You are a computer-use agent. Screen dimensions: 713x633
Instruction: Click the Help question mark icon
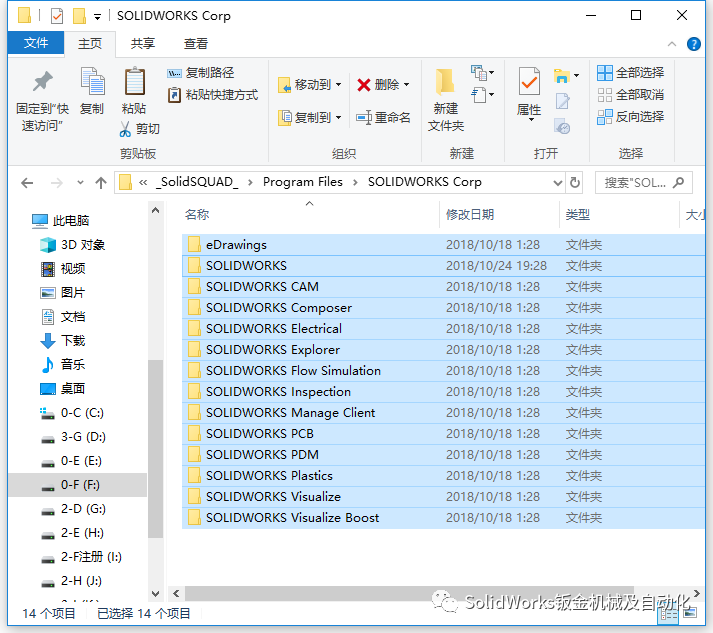[x=693, y=44]
